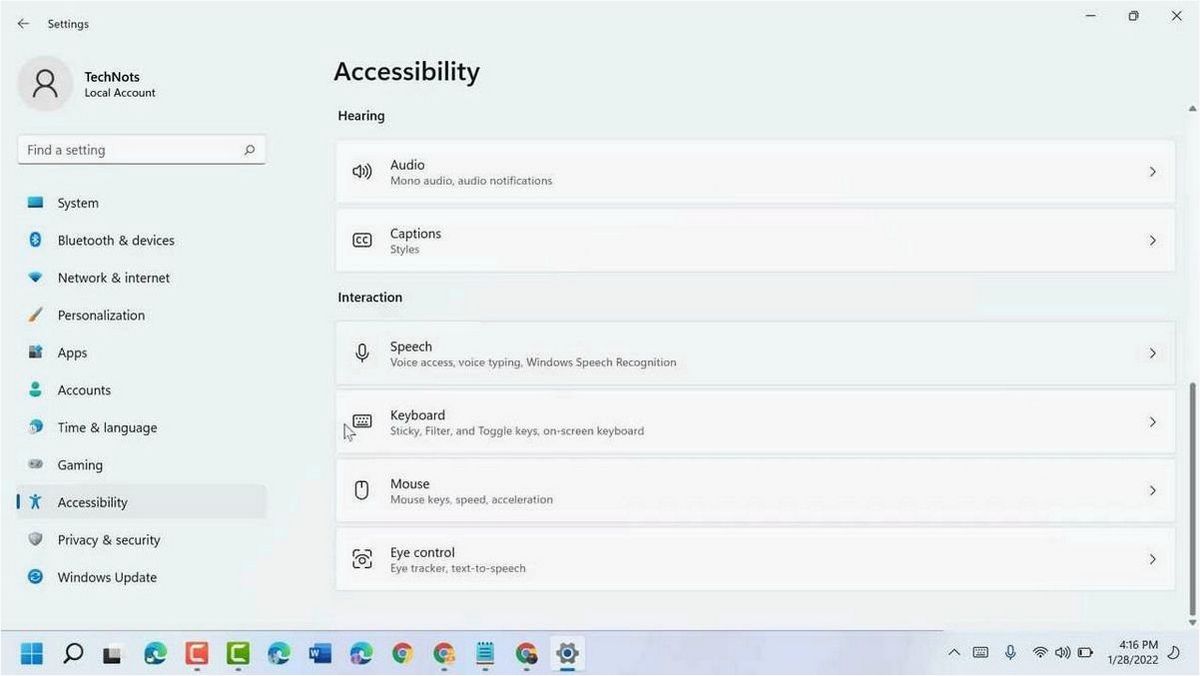
Task: Expand Audio settings chevron
Action: coord(1152,172)
